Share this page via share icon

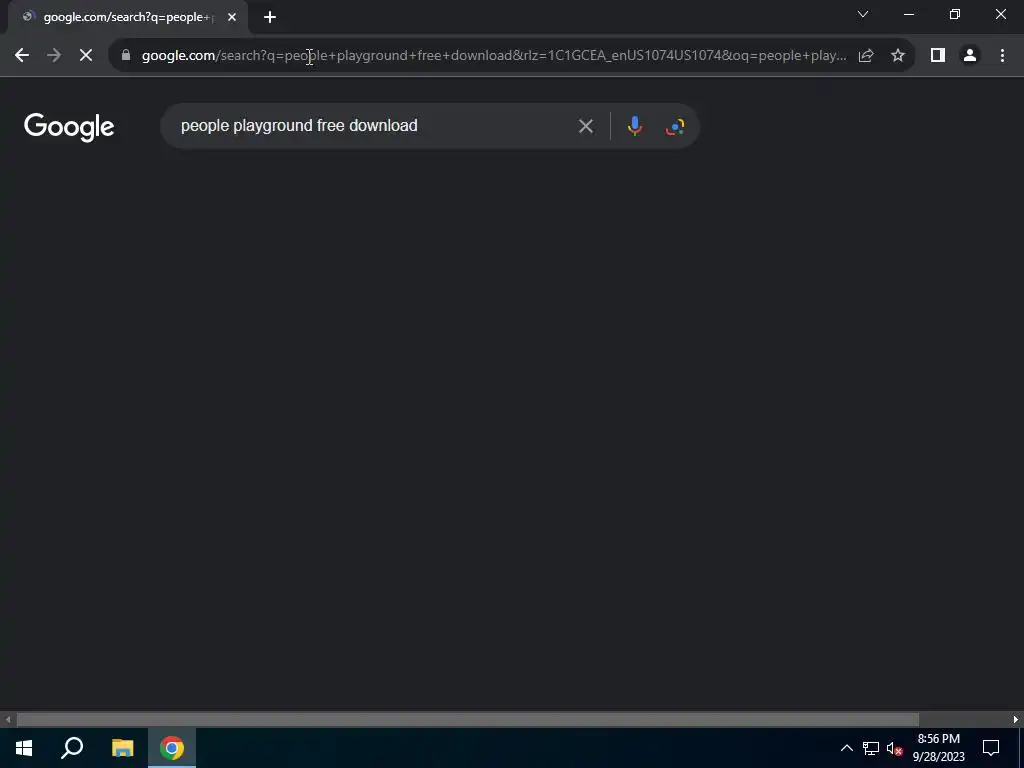pos(866,56)
